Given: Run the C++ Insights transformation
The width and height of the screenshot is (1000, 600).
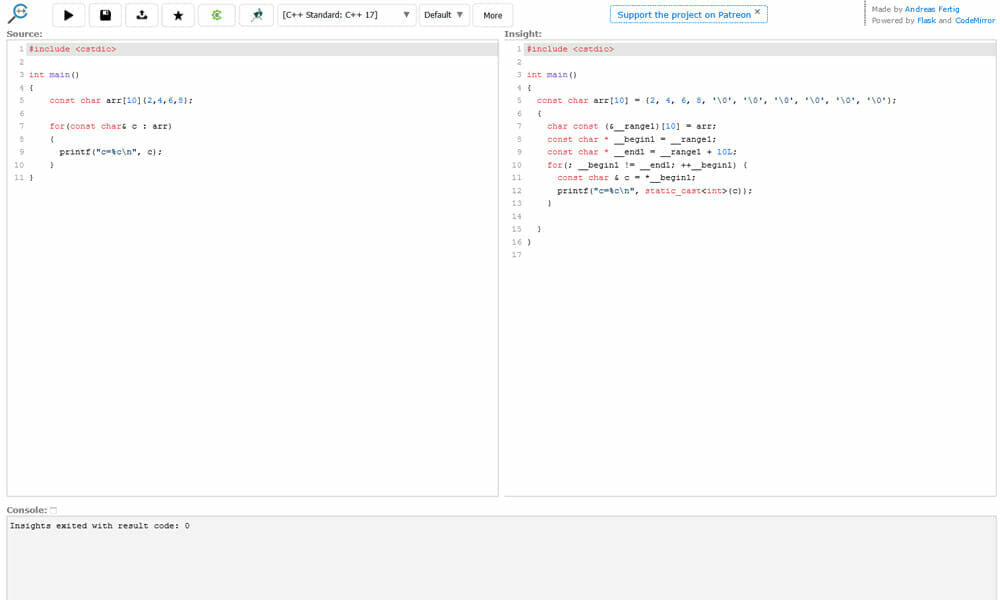Looking at the screenshot, I should tap(68, 15).
